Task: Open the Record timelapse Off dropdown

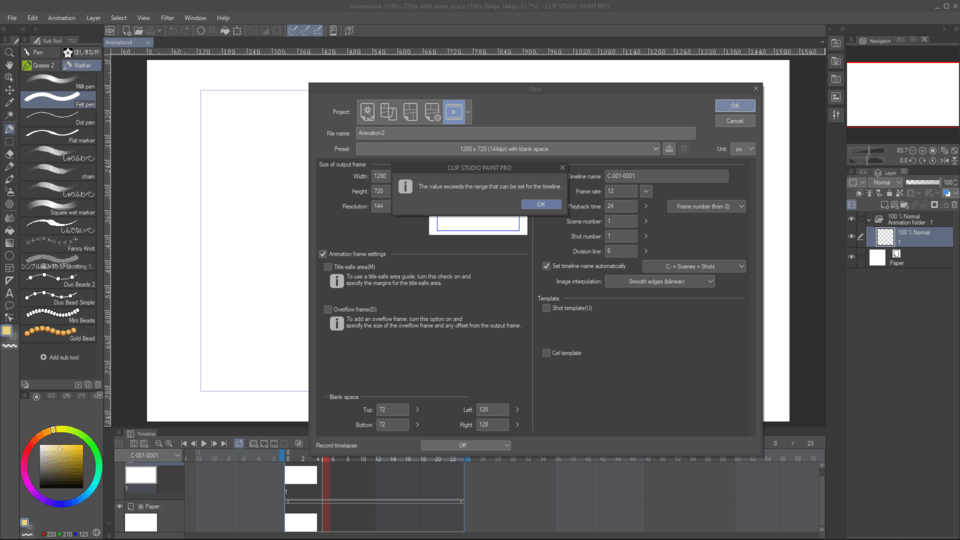Action: tap(466, 446)
